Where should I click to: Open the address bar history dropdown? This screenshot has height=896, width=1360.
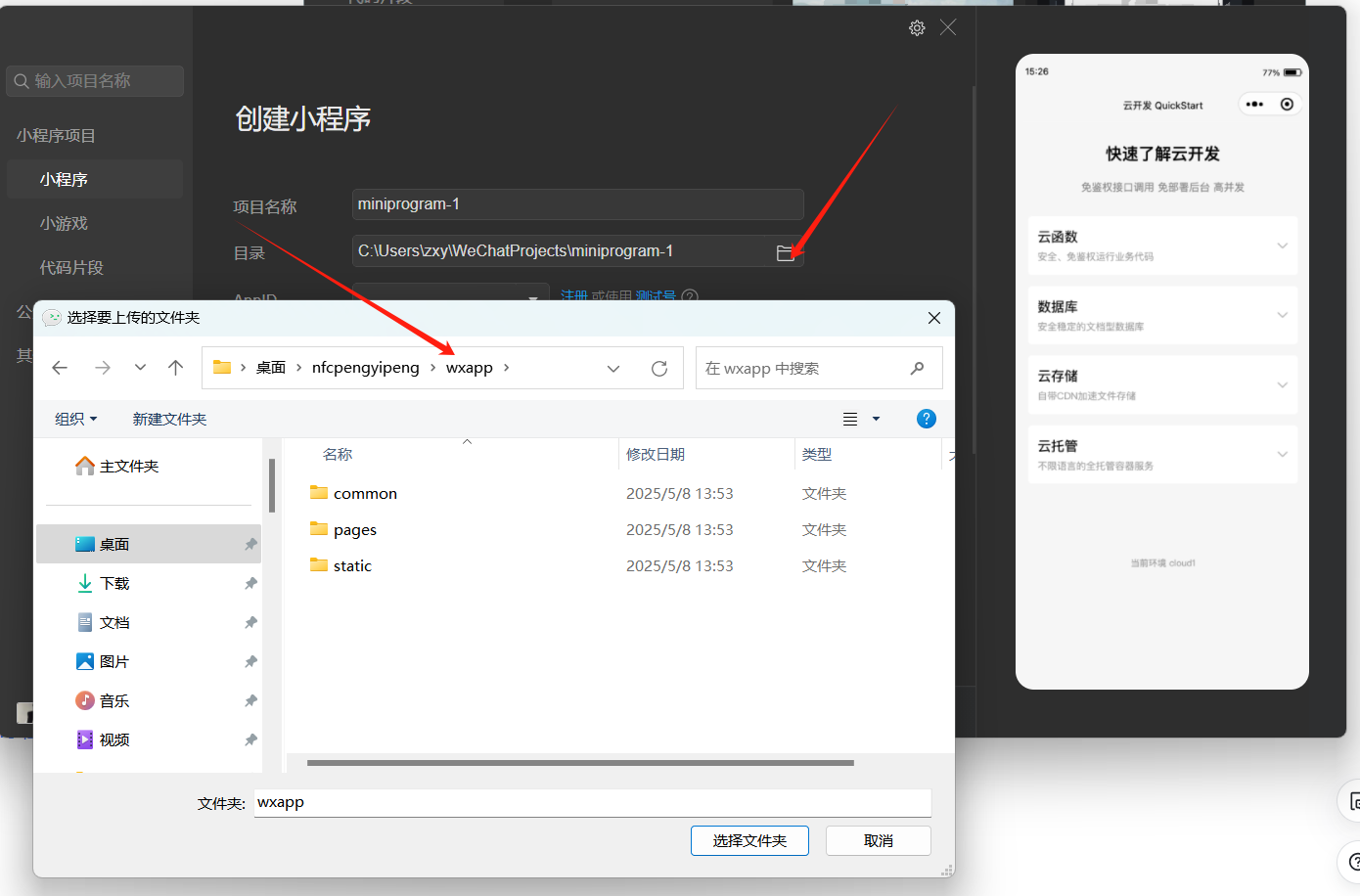tap(613, 369)
